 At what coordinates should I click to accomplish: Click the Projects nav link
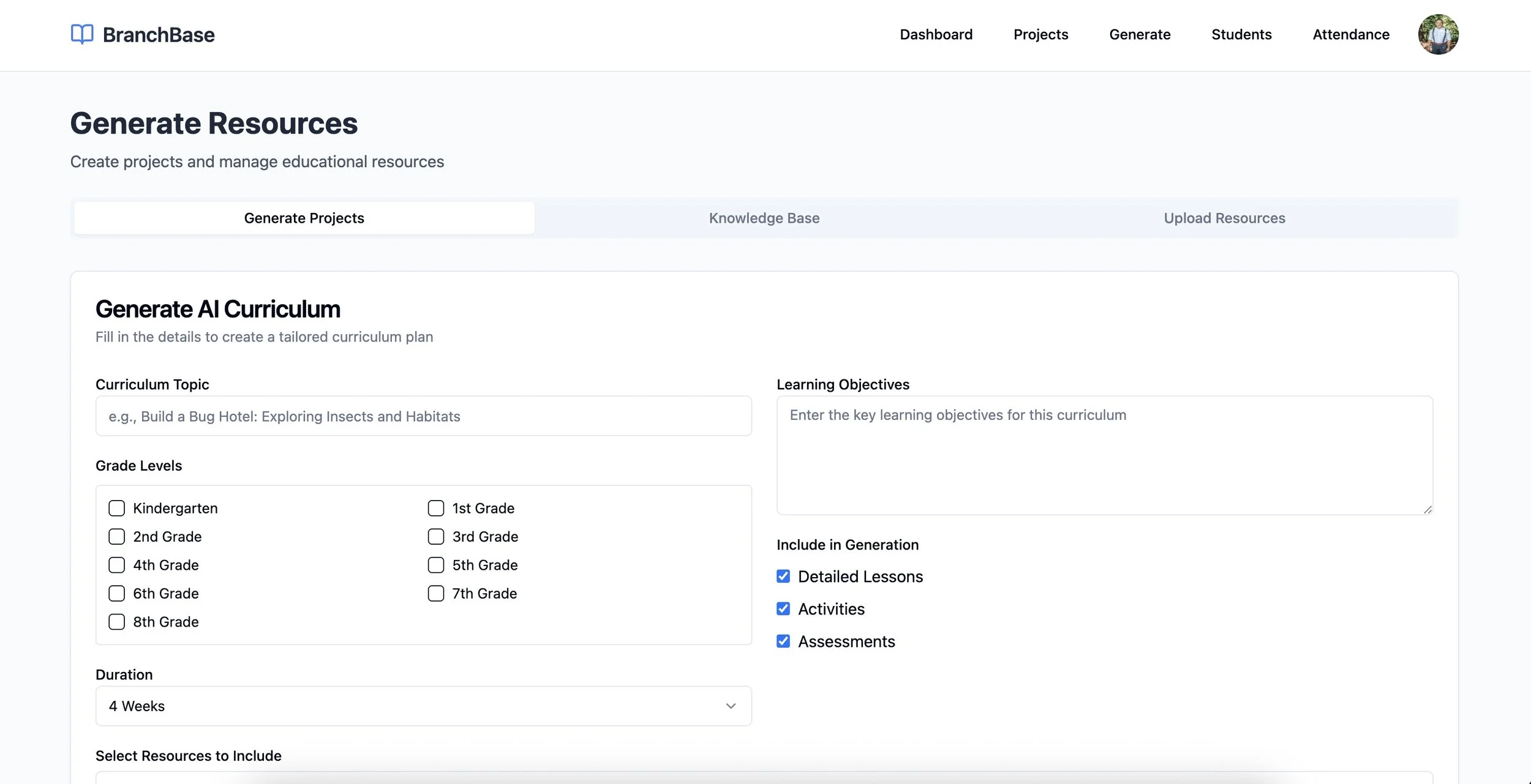click(x=1040, y=34)
